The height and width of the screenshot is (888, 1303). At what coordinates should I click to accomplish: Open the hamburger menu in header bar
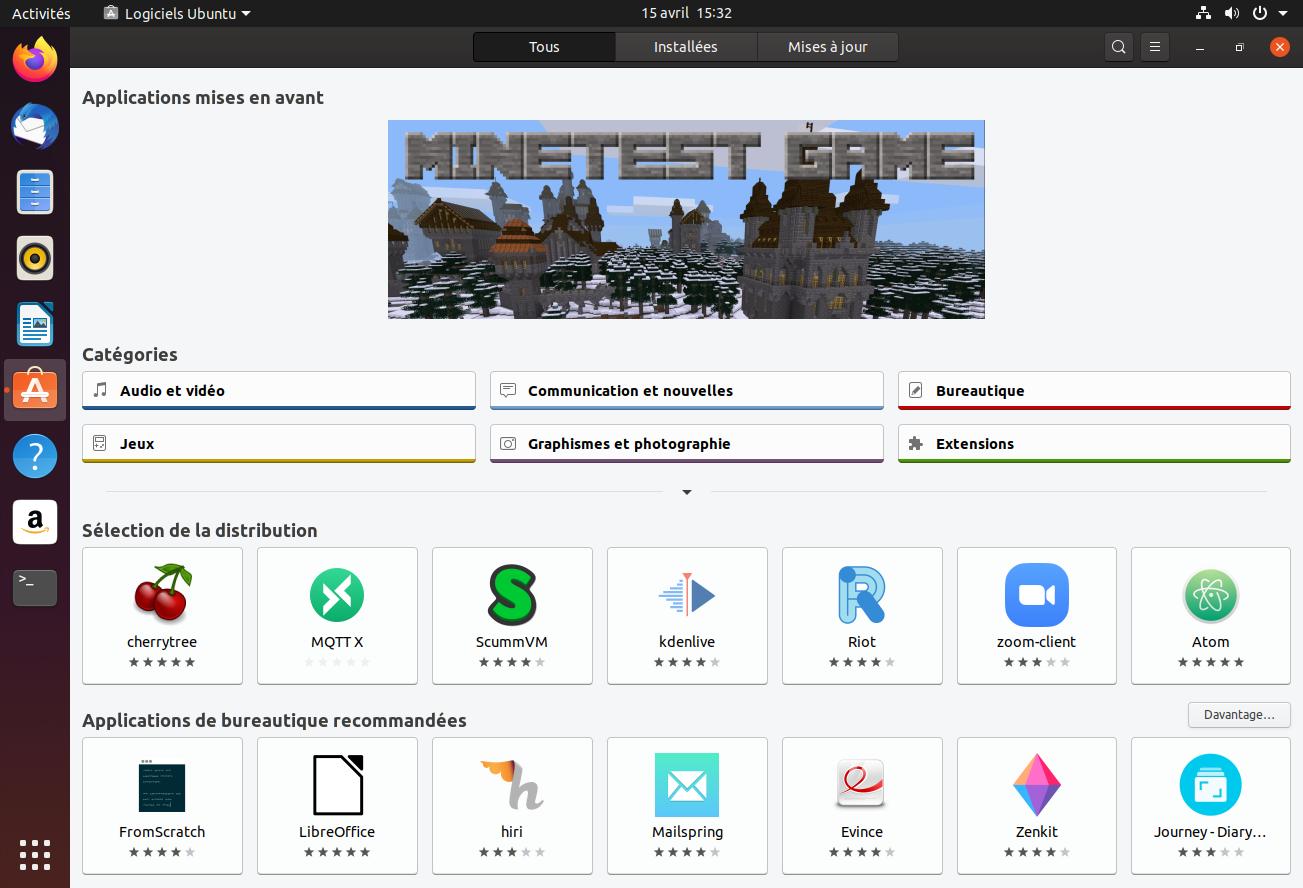point(1155,47)
